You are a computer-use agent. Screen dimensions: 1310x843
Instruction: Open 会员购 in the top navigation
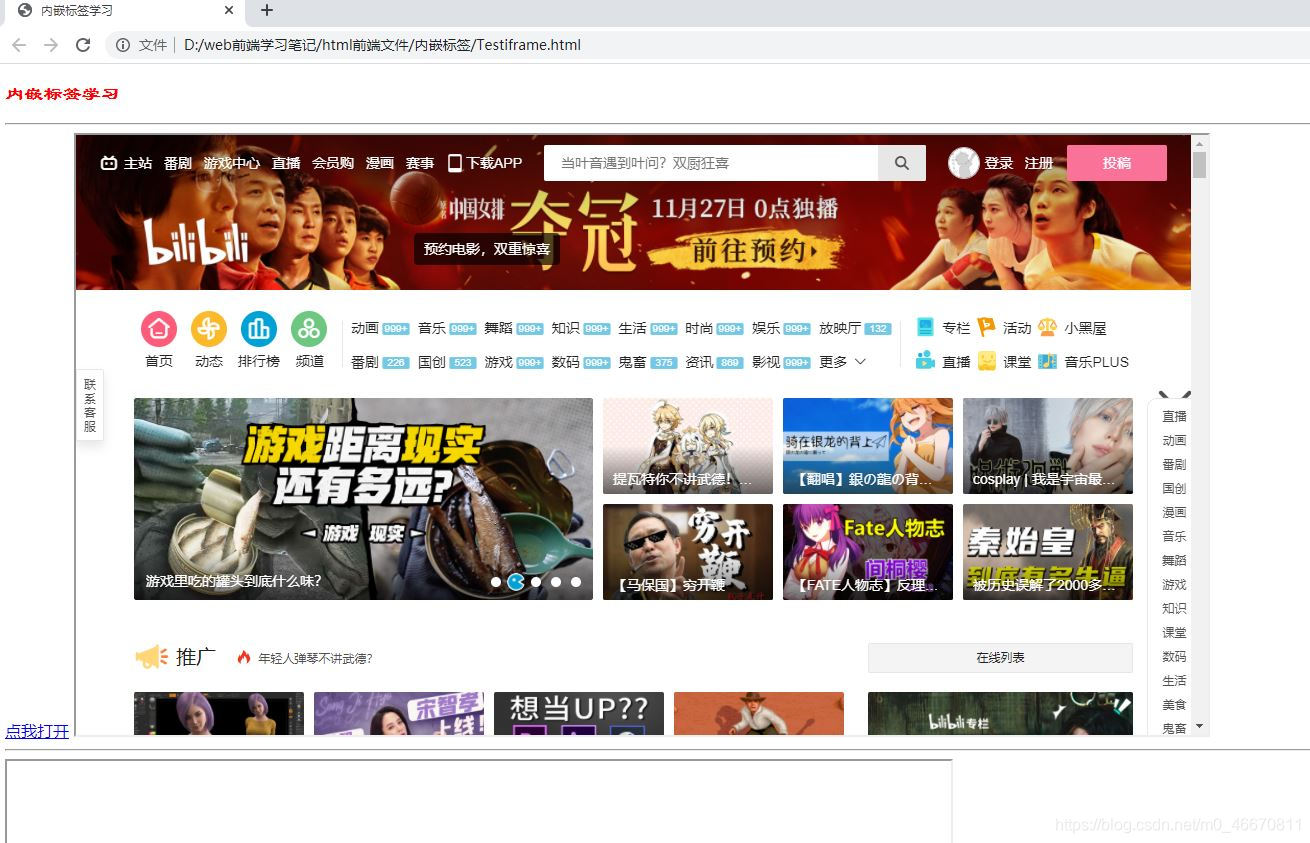[x=333, y=163]
